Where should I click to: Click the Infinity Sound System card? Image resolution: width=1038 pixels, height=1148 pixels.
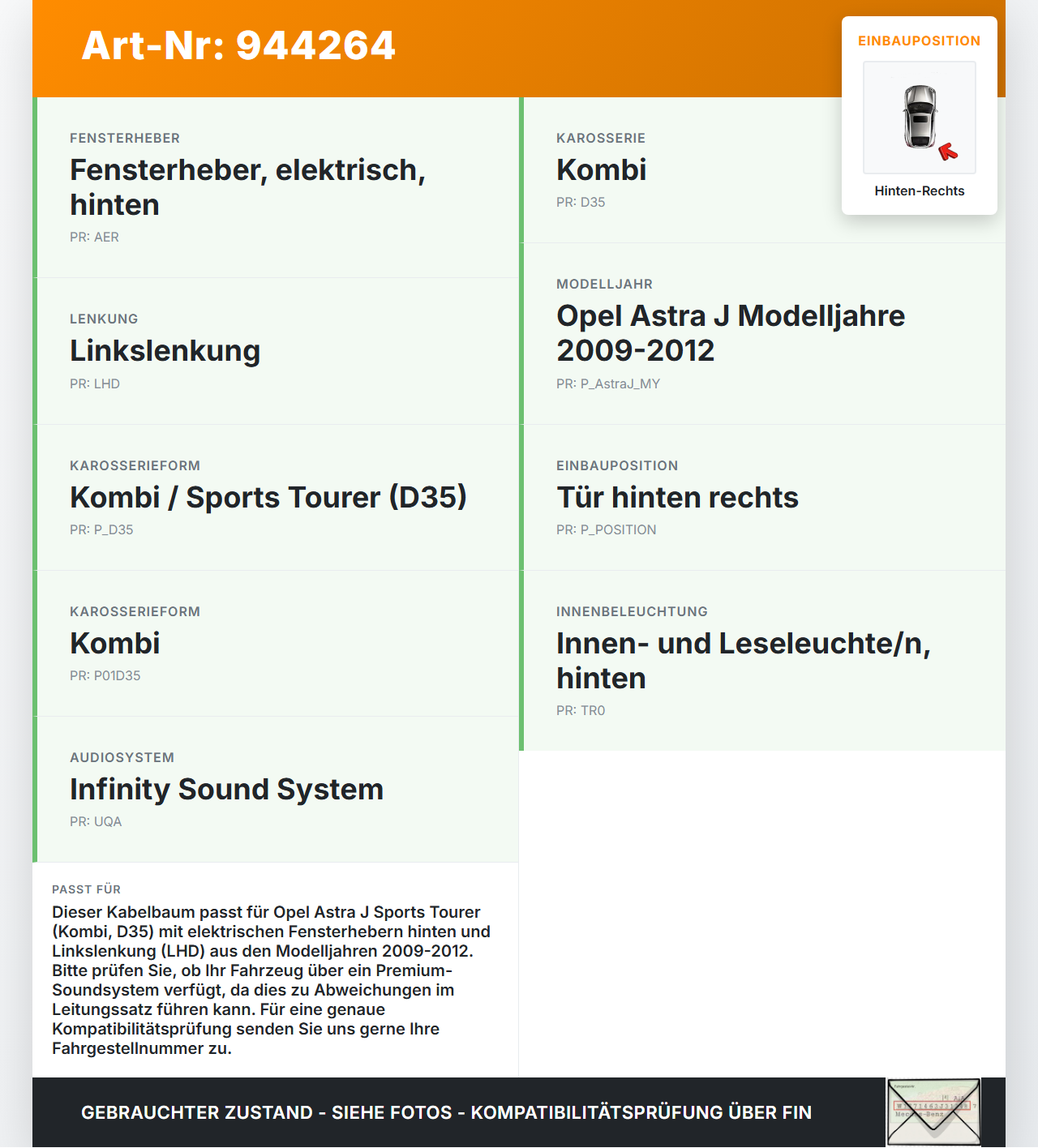[x=276, y=790]
